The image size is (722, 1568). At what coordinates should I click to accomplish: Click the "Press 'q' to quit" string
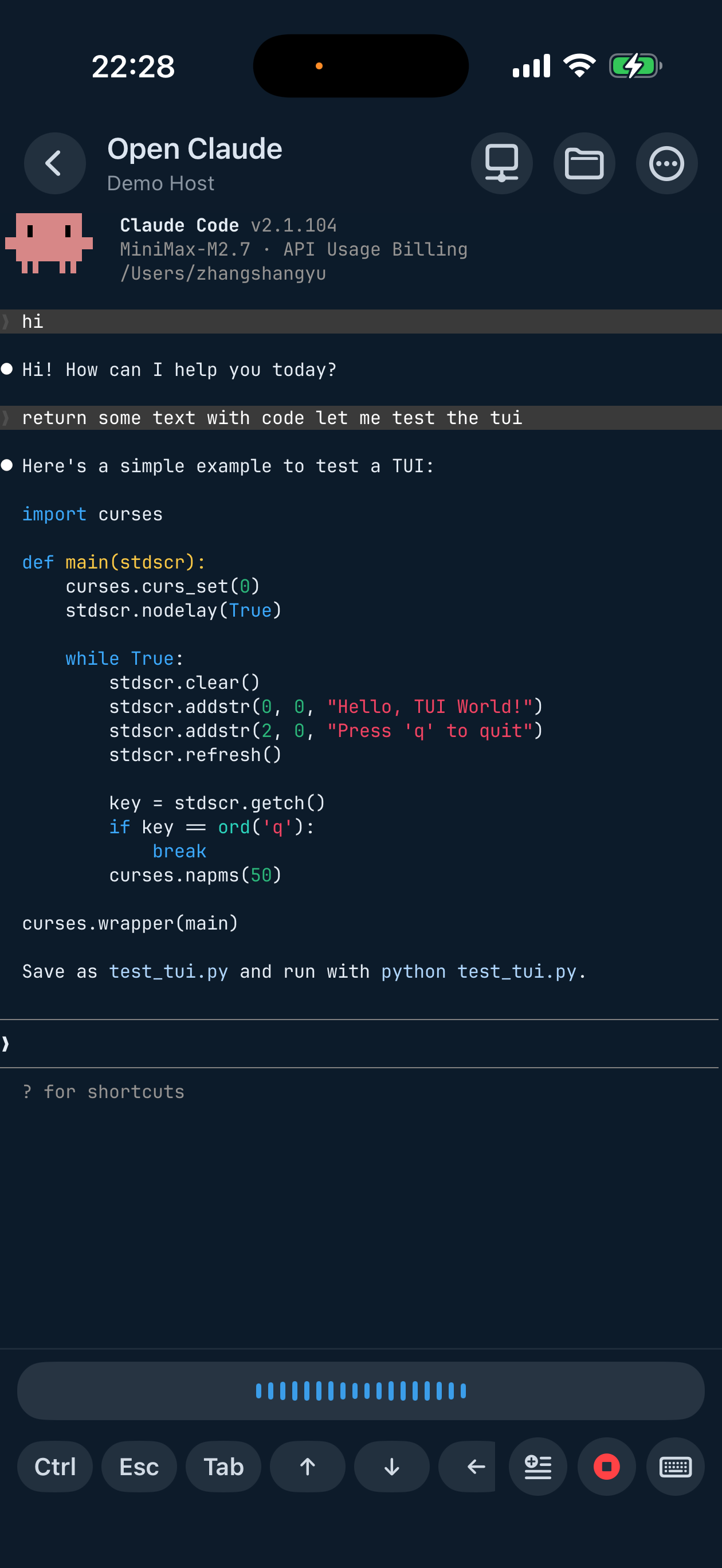430,731
